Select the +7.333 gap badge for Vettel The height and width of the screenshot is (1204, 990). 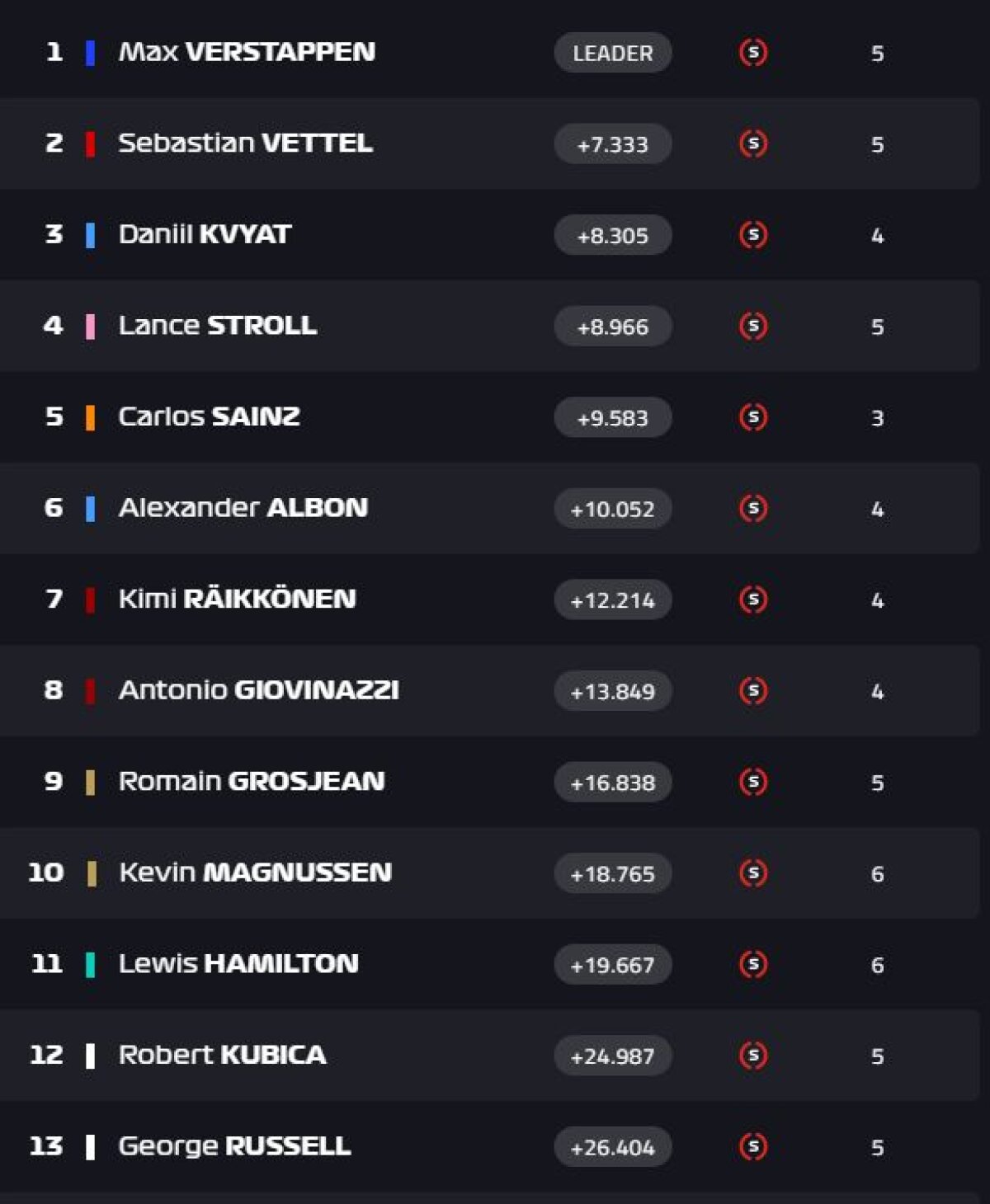[x=612, y=143]
